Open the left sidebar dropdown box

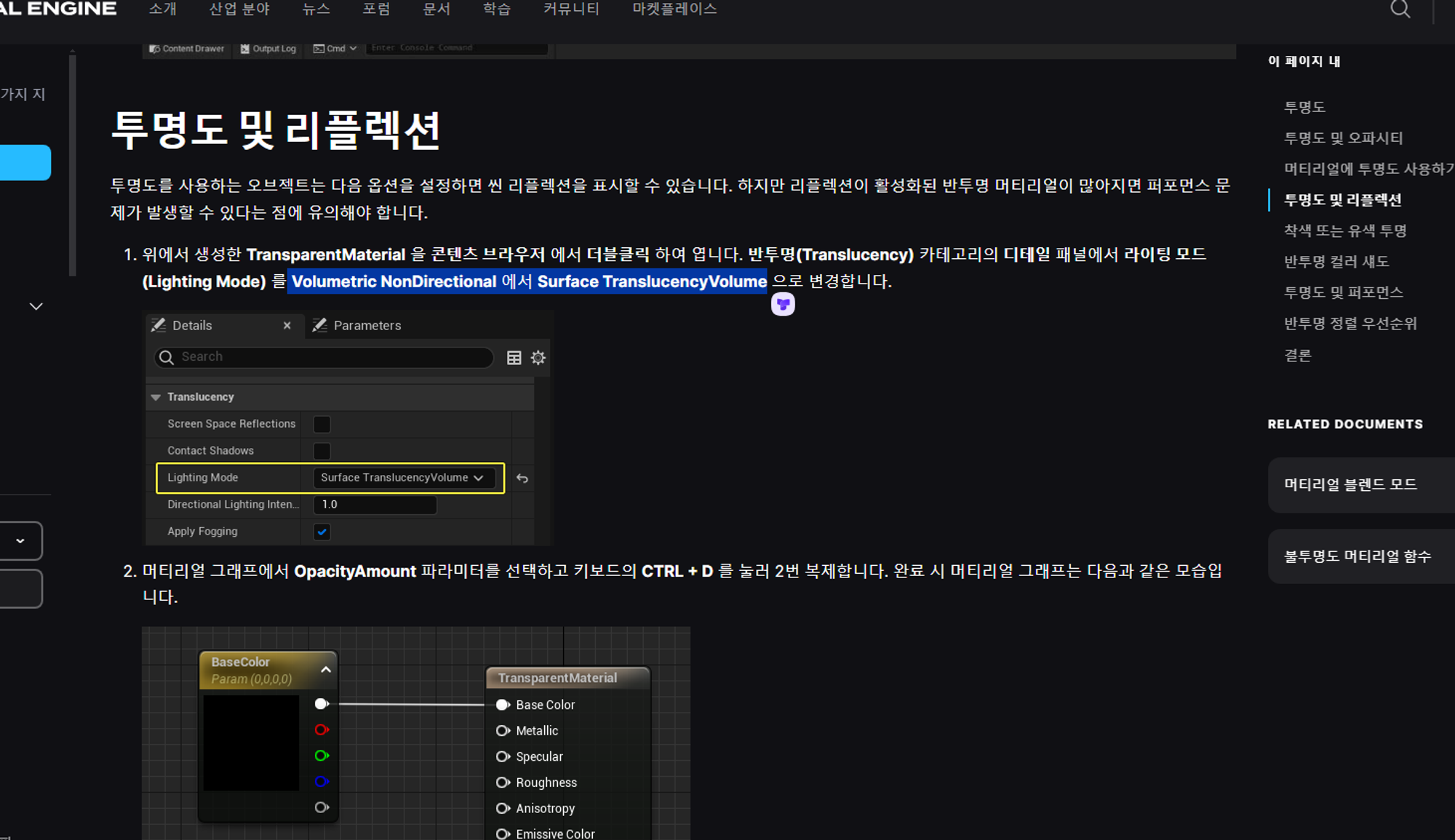pos(20,540)
